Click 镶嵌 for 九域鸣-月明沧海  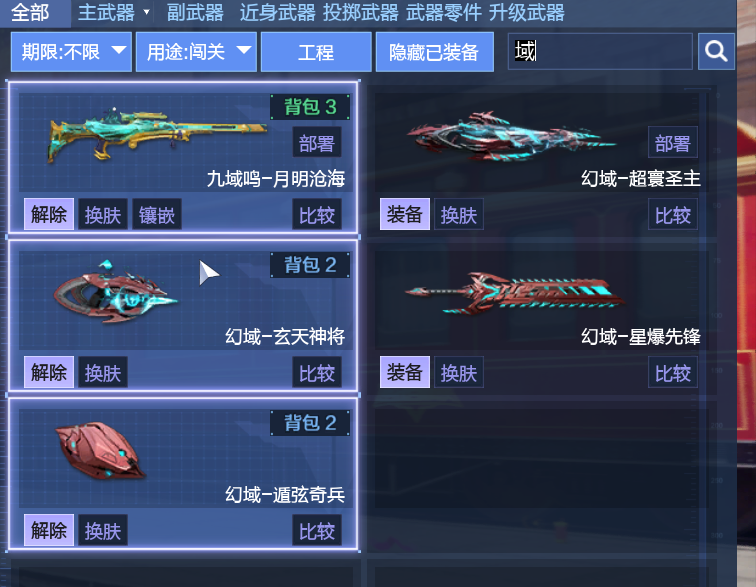157,214
